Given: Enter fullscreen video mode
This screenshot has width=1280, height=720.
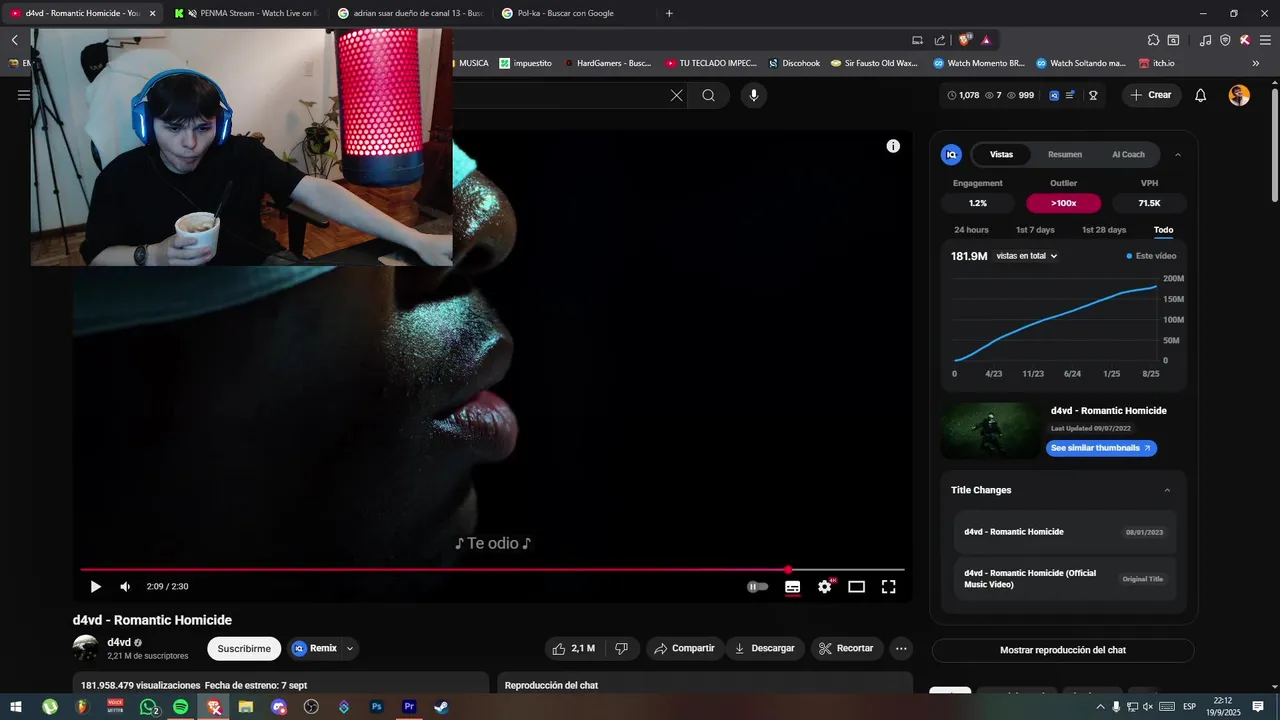Looking at the screenshot, I should (888, 587).
